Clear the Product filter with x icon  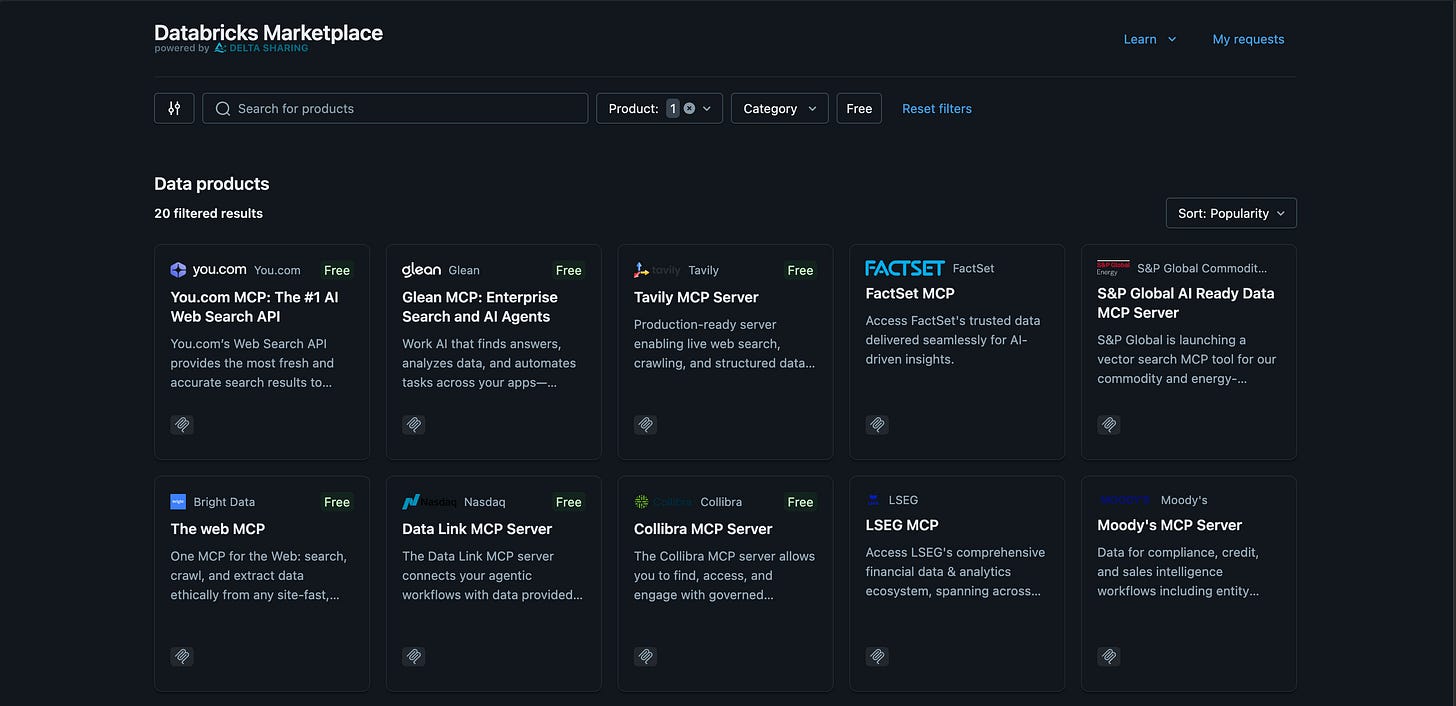(689, 108)
